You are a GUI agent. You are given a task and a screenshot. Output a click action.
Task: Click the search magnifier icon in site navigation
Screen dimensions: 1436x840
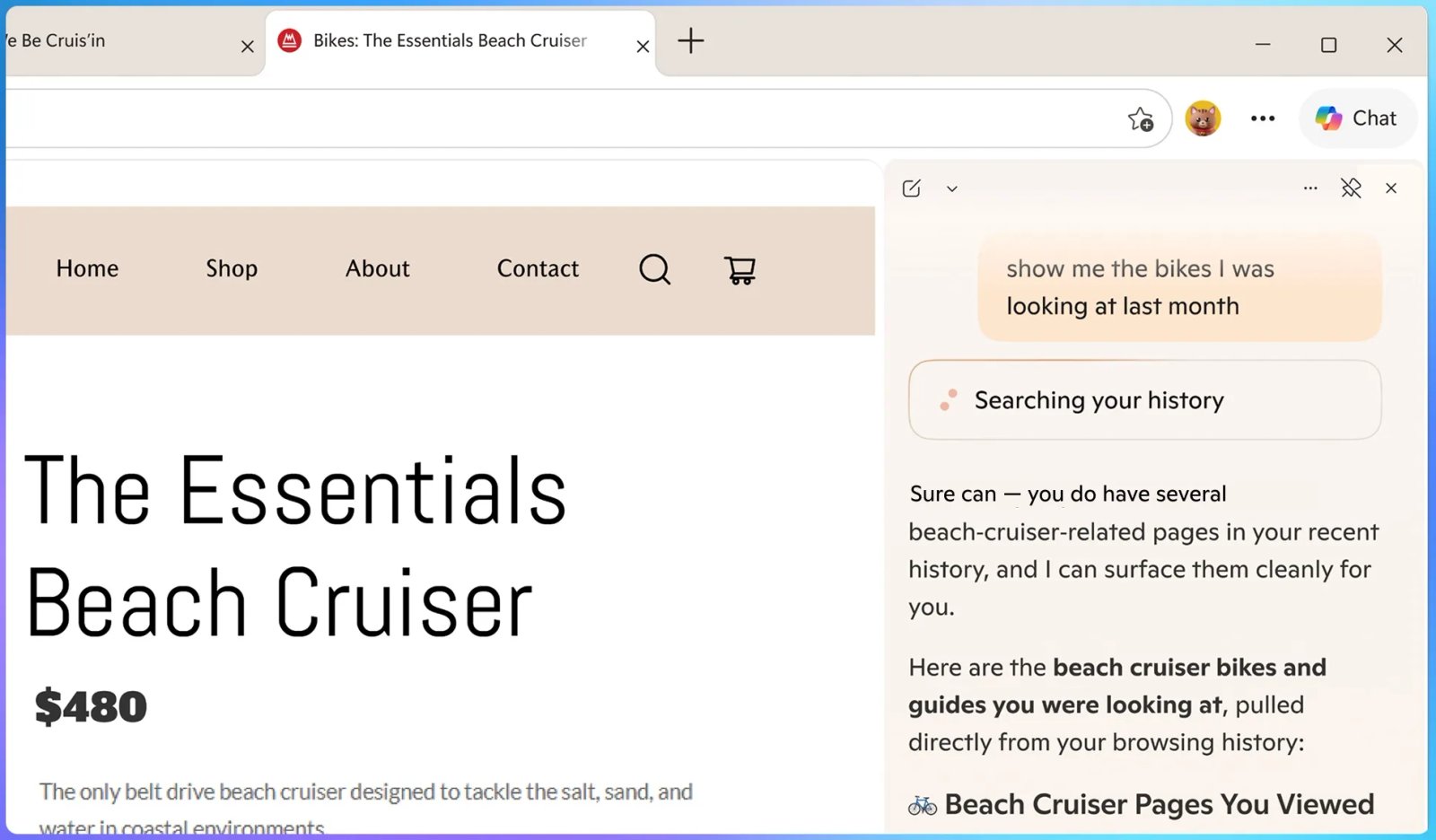pos(654,269)
